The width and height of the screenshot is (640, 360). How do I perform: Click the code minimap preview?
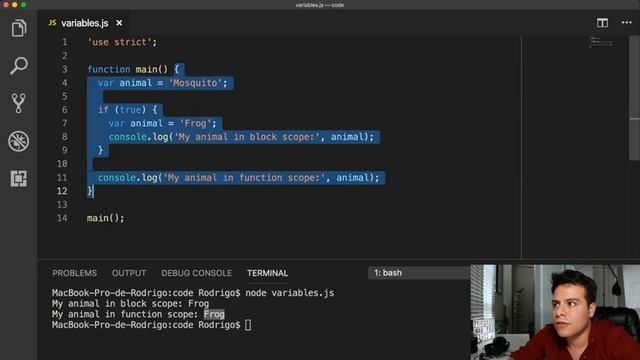pyautogui.click(x=600, y=42)
